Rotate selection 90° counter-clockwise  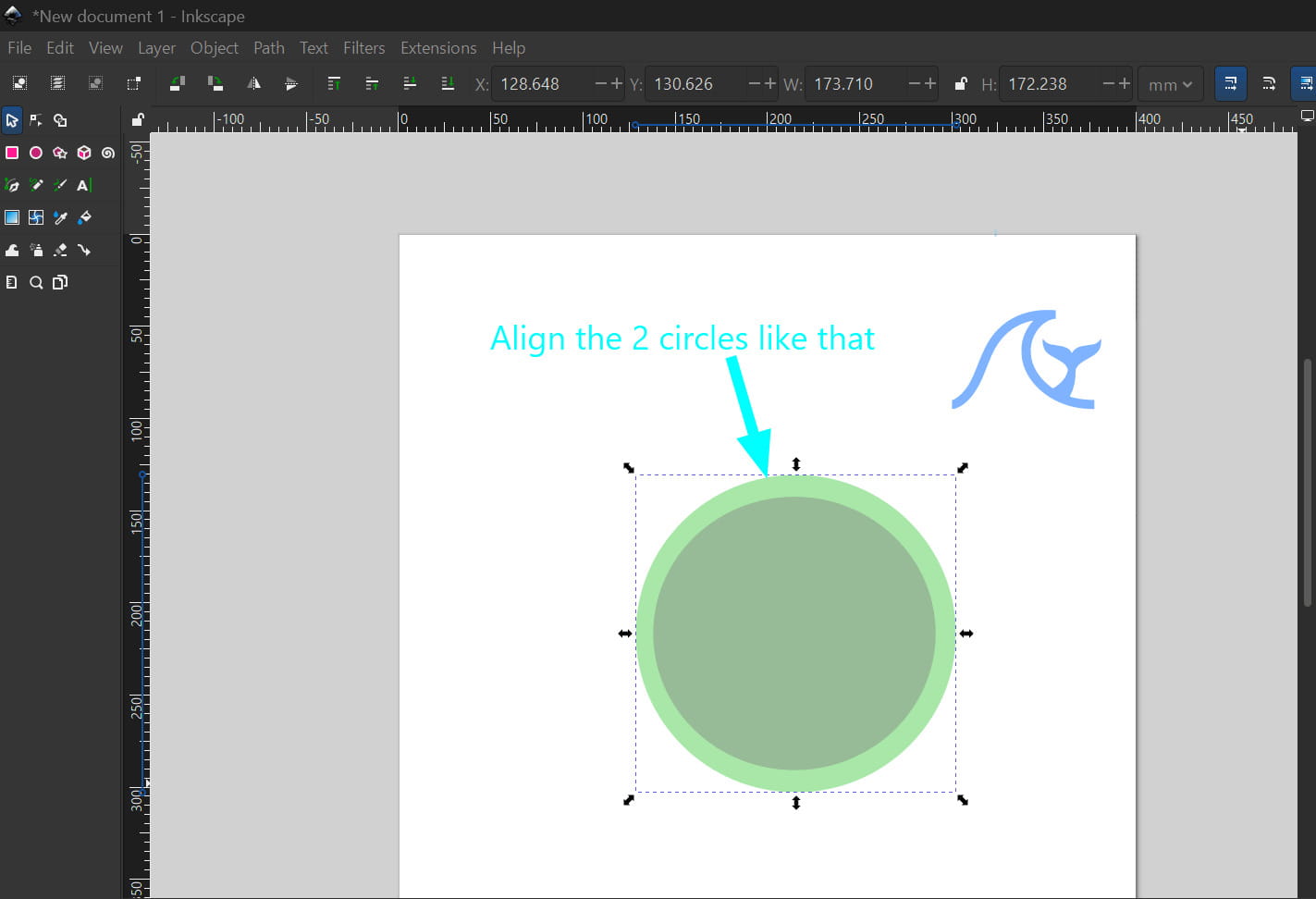coord(178,83)
